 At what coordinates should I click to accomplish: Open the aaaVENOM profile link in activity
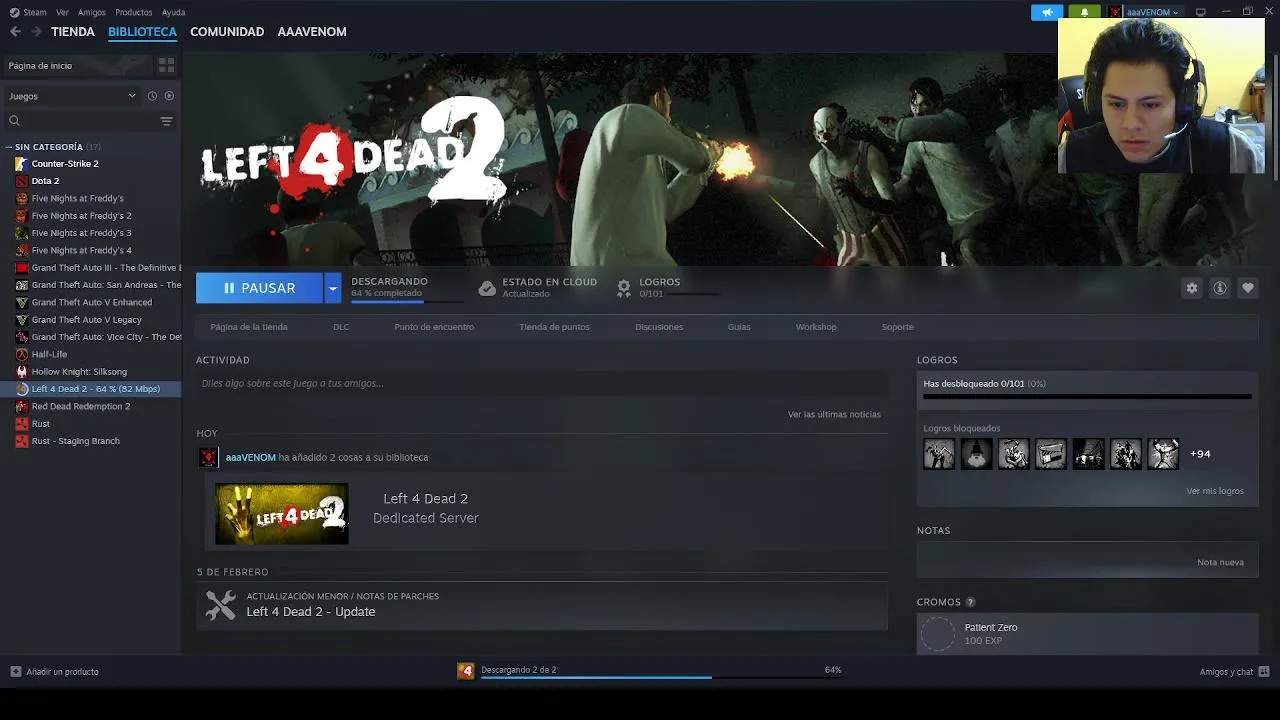point(250,457)
